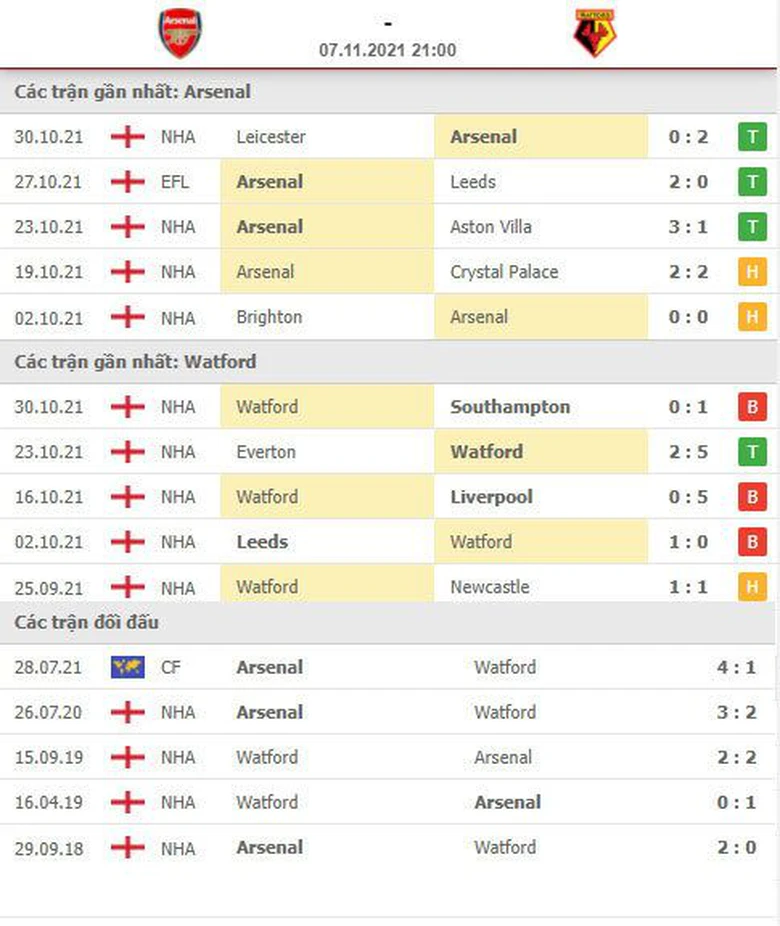
Task: Click the 4 : 1 score on 28.07.21
Action: click(x=737, y=667)
